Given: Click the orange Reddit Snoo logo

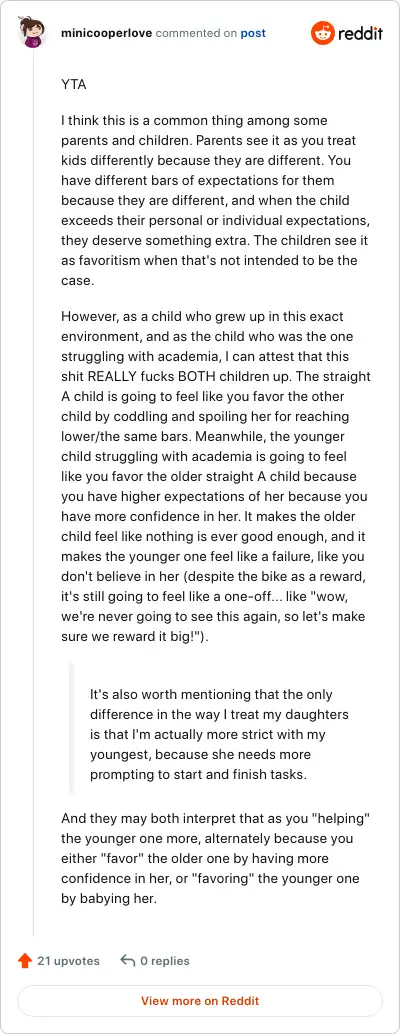Looking at the screenshot, I should [323, 33].
